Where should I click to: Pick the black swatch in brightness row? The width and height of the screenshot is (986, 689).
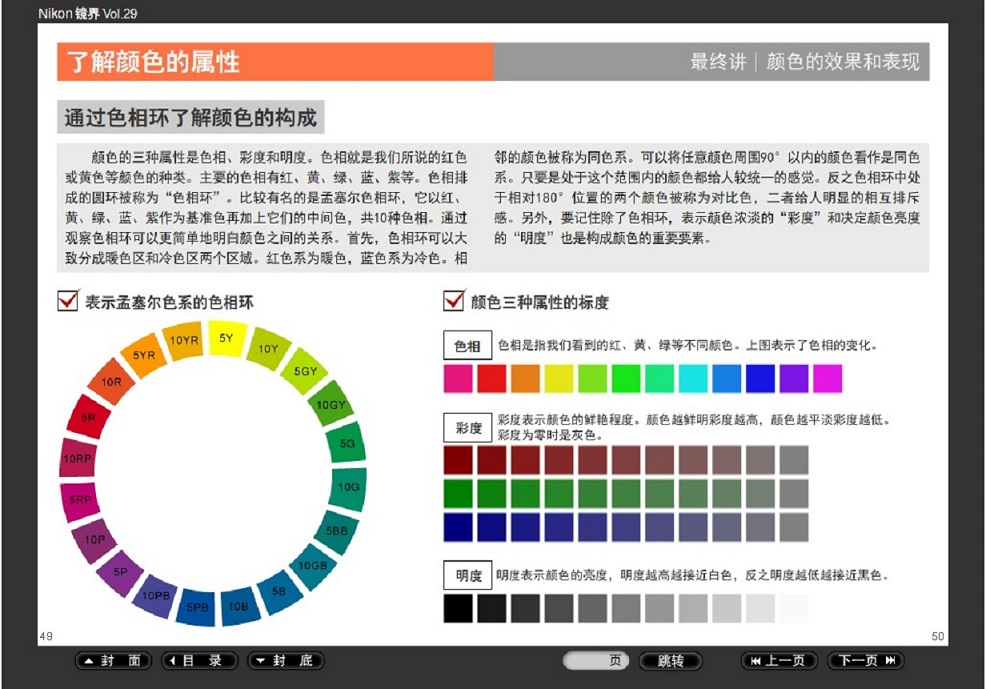(x=458, y=608)
